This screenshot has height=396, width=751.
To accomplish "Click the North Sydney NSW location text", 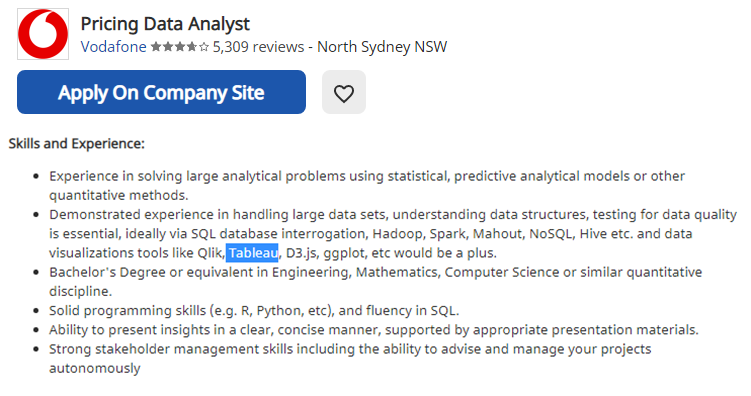I will coord(382,47).
